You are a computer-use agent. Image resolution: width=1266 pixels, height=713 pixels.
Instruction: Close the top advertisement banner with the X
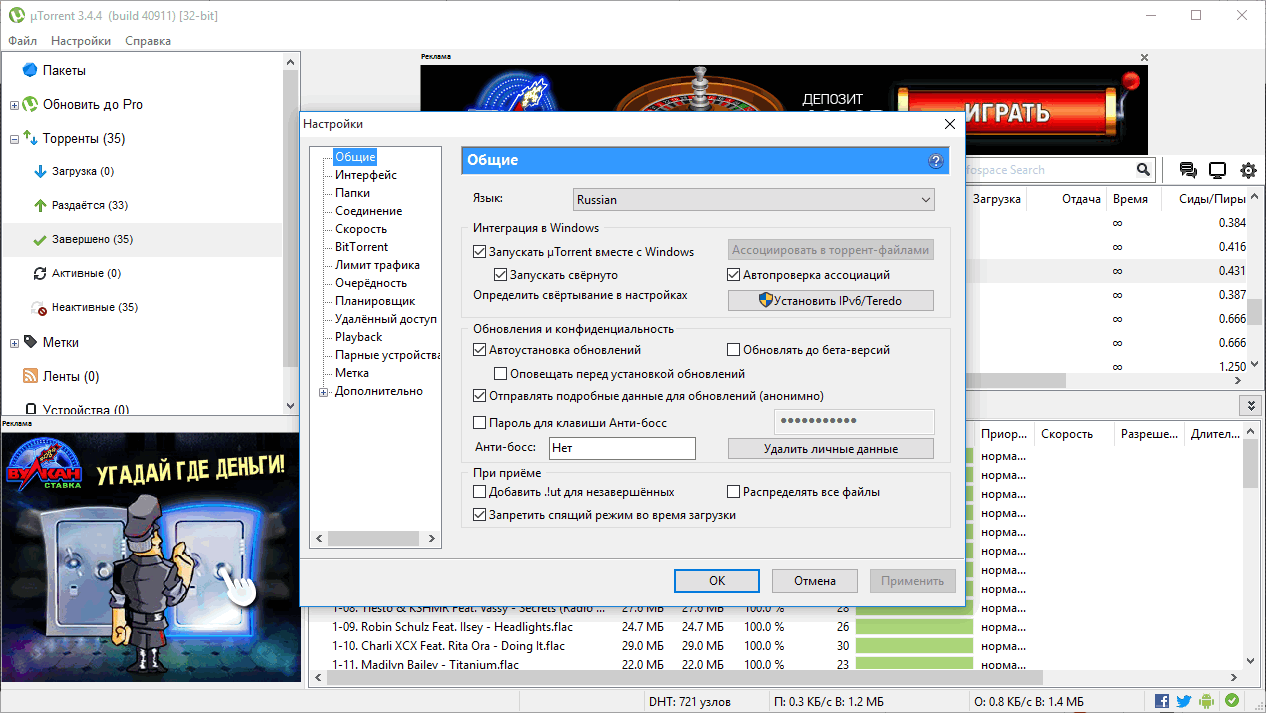(1144, 58)
